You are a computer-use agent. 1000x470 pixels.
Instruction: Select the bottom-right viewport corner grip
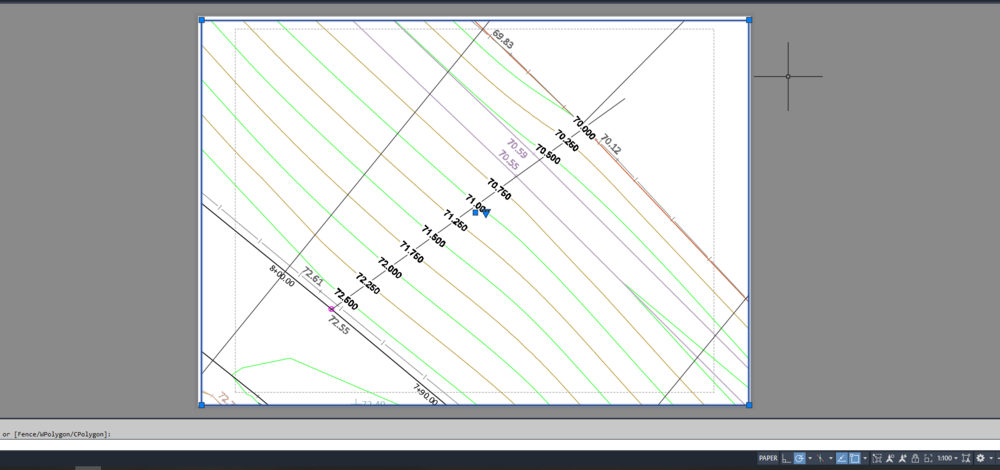point(749,404)
